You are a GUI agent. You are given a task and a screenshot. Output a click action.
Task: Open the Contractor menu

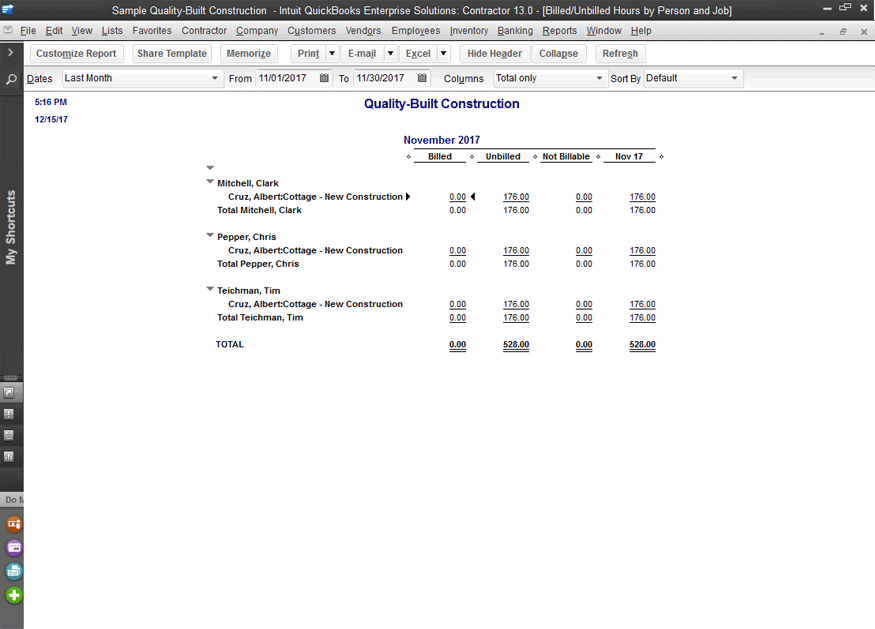[204, 31]
